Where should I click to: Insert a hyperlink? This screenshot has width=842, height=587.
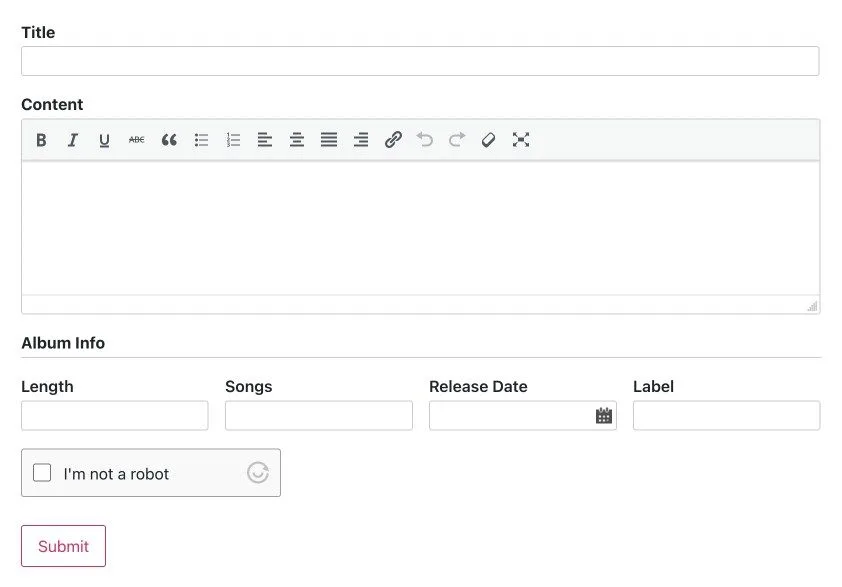393,140
